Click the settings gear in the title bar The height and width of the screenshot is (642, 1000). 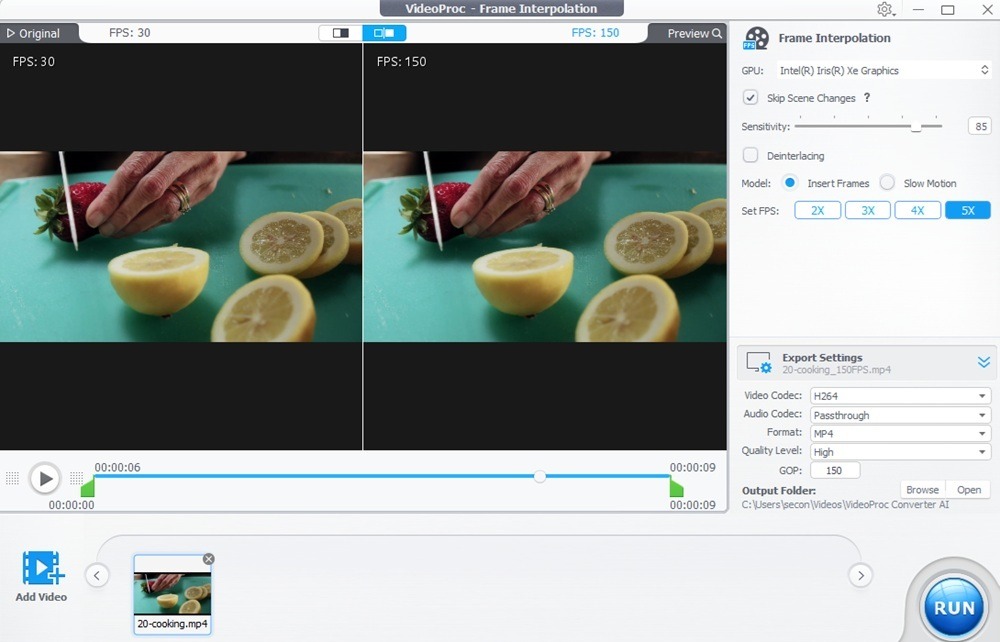point(886,9)
